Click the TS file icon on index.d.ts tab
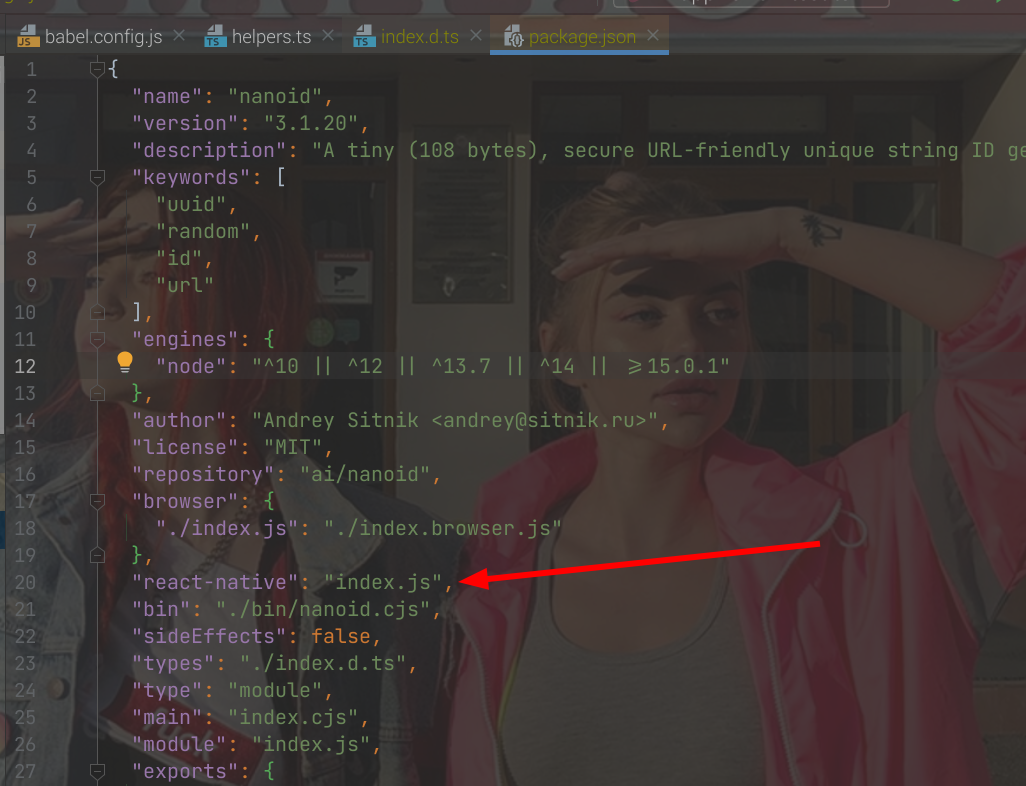The image size is (1026, 786). pyautogui.click(x=364, y=37)
